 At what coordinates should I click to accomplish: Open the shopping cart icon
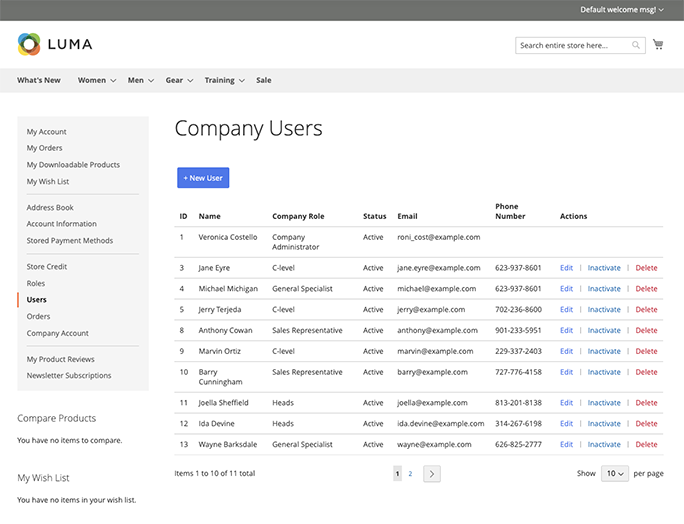pyautogui.click(x=658, y=45)
